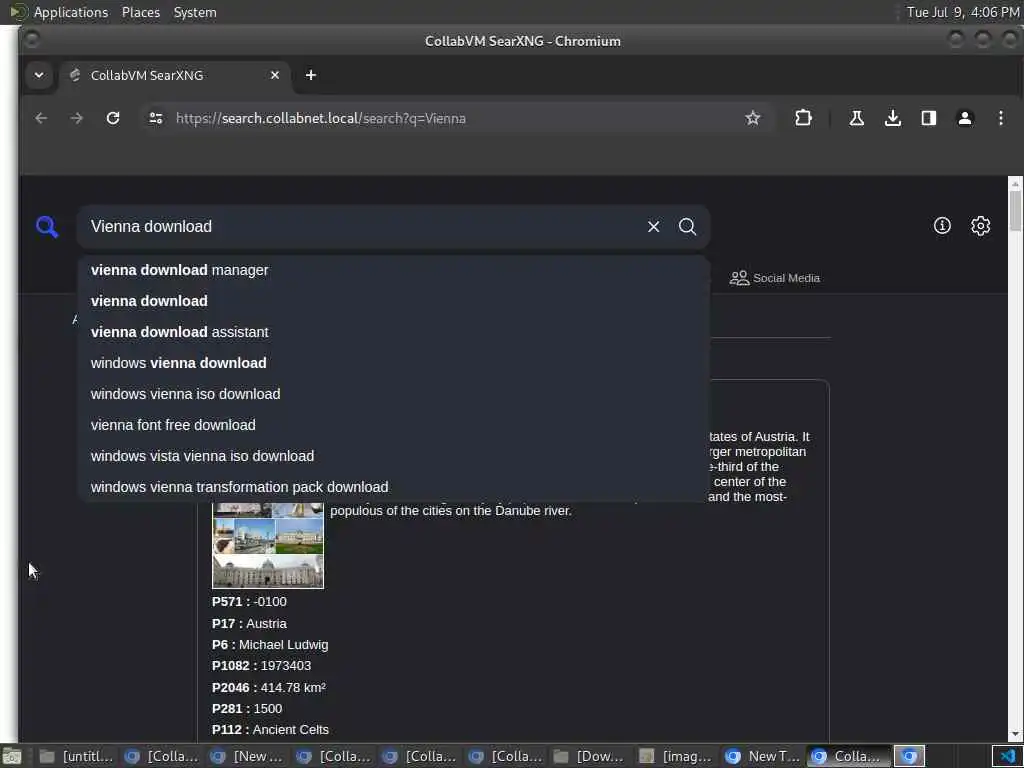Click the show desktop icon in taskbar
The image size is (1024, 768).
(12, 757)
